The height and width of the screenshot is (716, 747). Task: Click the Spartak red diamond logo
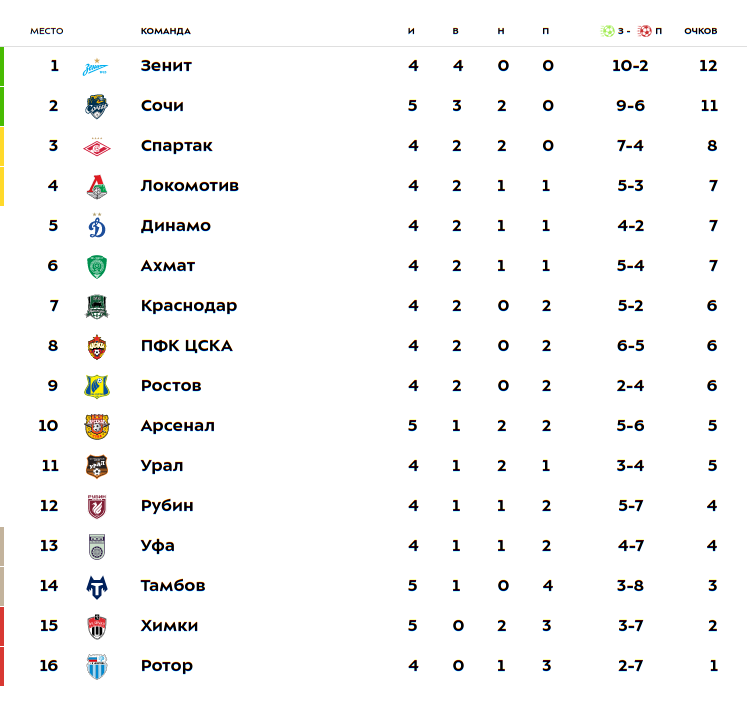tap(97, 147)
